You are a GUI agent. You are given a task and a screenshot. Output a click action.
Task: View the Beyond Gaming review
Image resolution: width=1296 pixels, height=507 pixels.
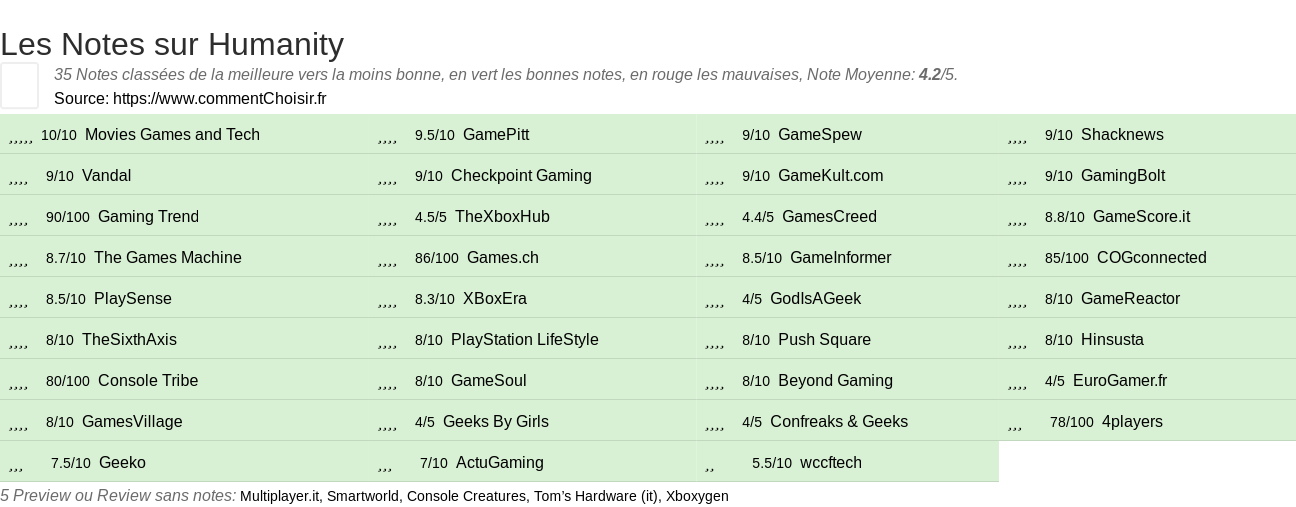pos(835,381)
